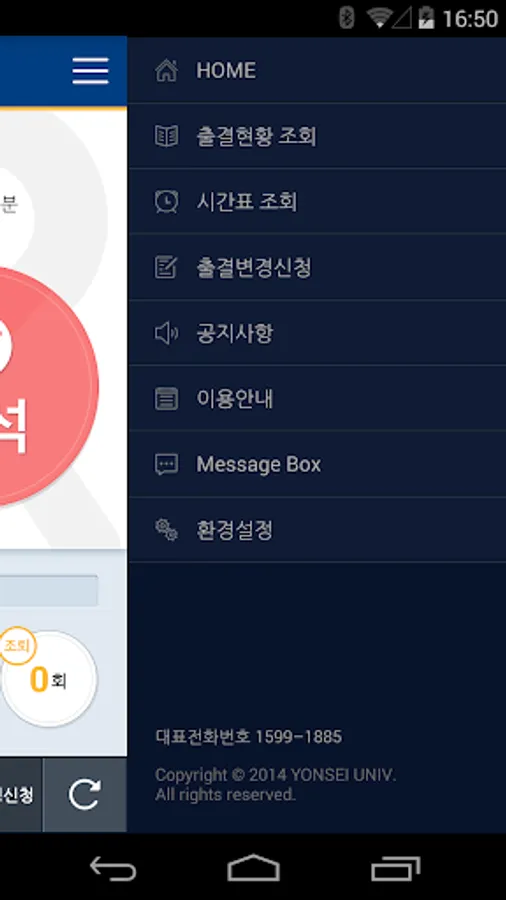Tap the circular refresh arrow button

click(x=85, y=795)
